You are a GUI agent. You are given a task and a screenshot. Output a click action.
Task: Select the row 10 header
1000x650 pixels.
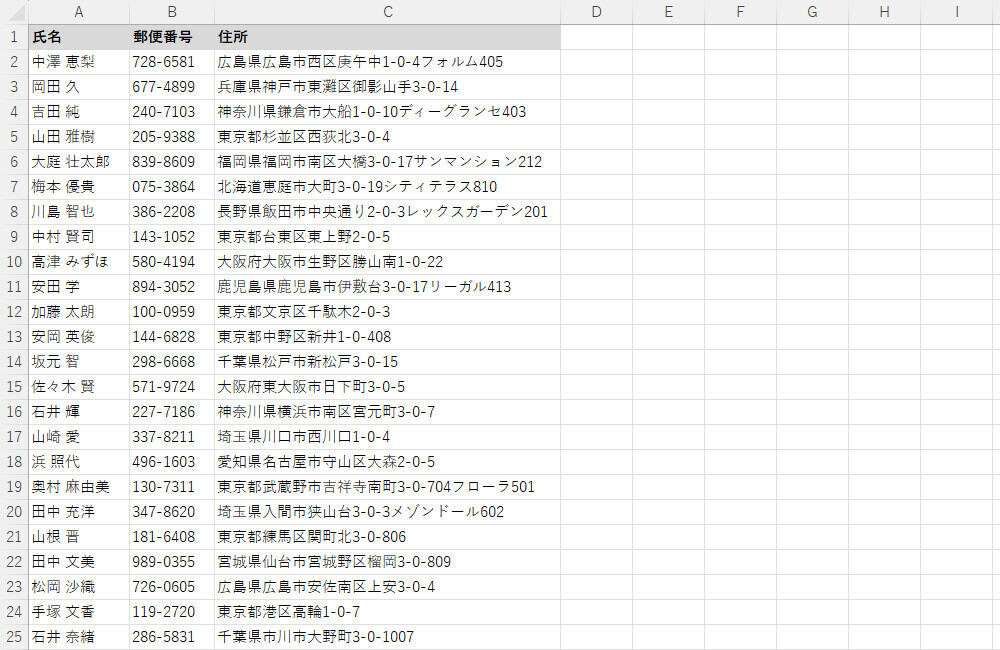(14, 262)
